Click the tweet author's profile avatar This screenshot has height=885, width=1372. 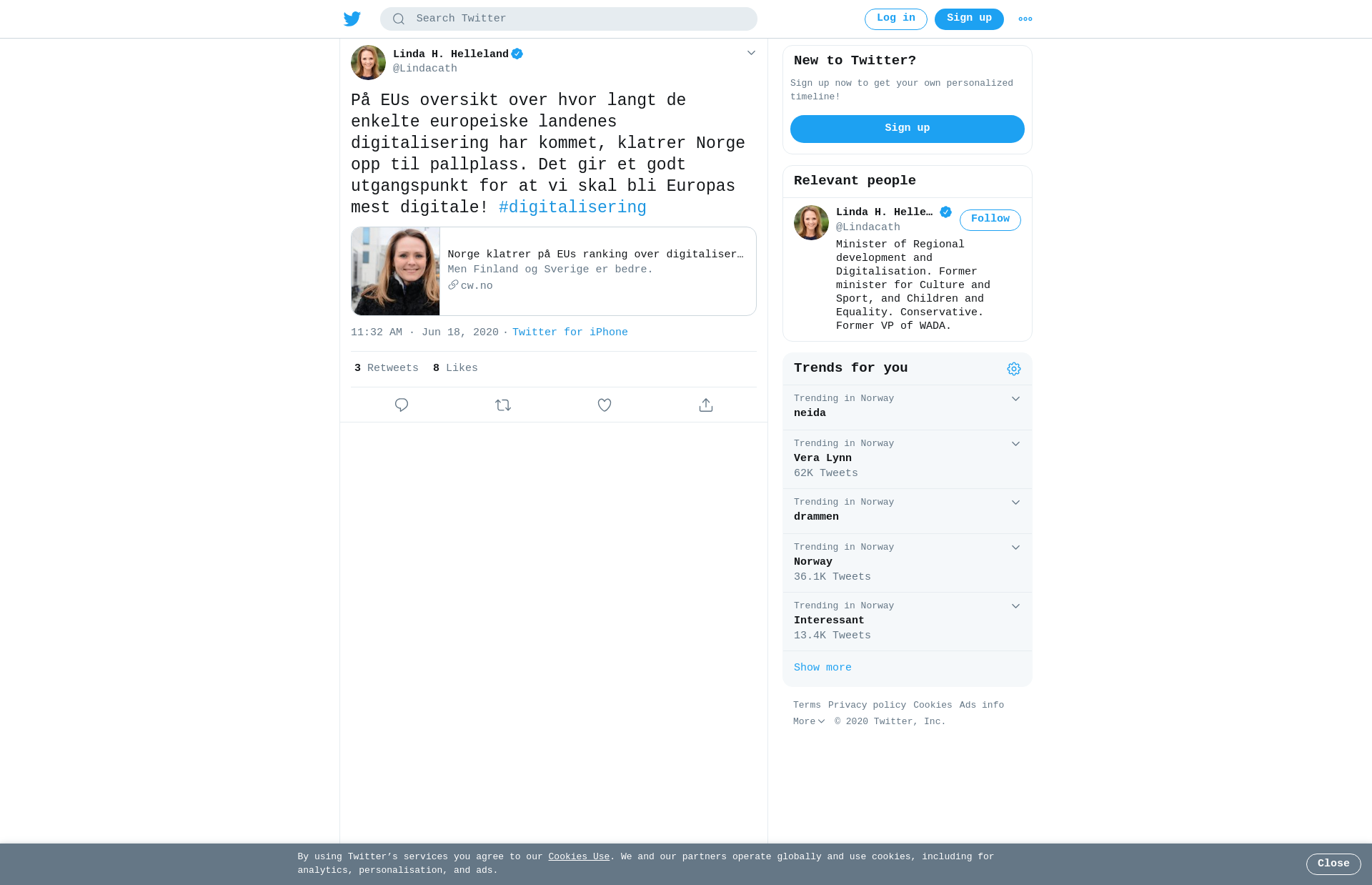tap(368, 62)
